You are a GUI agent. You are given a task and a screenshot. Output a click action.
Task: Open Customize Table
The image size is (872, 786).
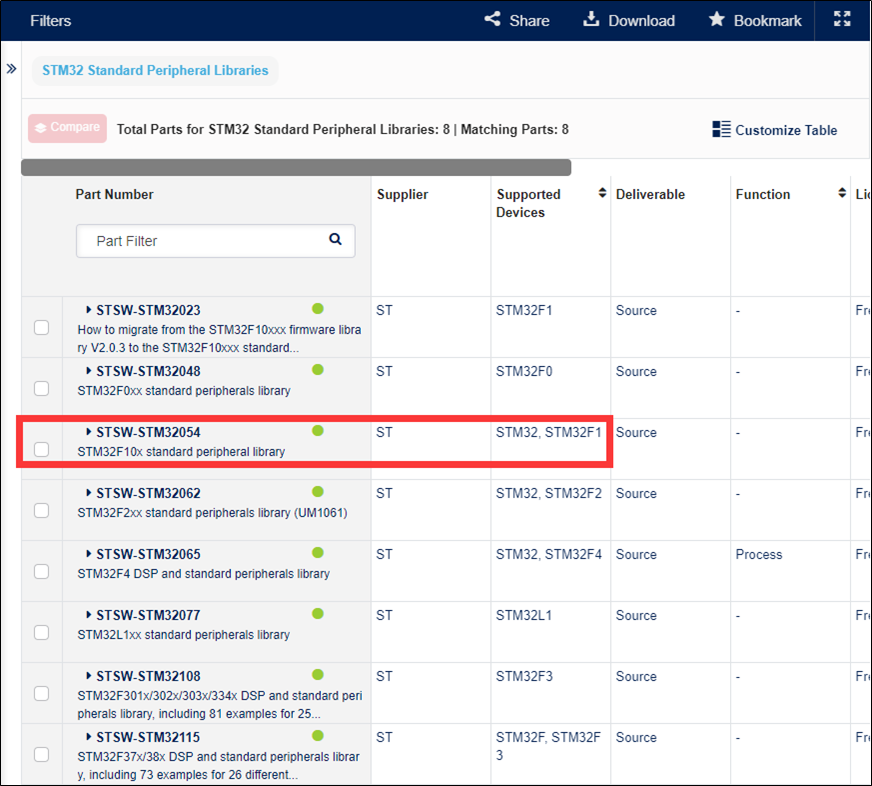(775, 128)
